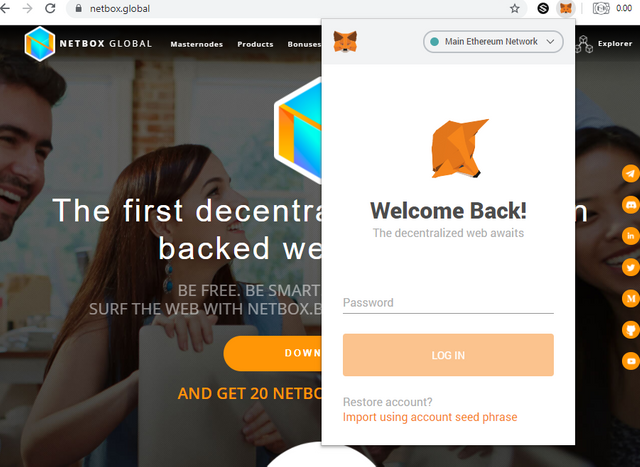Open the GitHub social icon
Screen dimensions: 640x467
pos(630,330)
